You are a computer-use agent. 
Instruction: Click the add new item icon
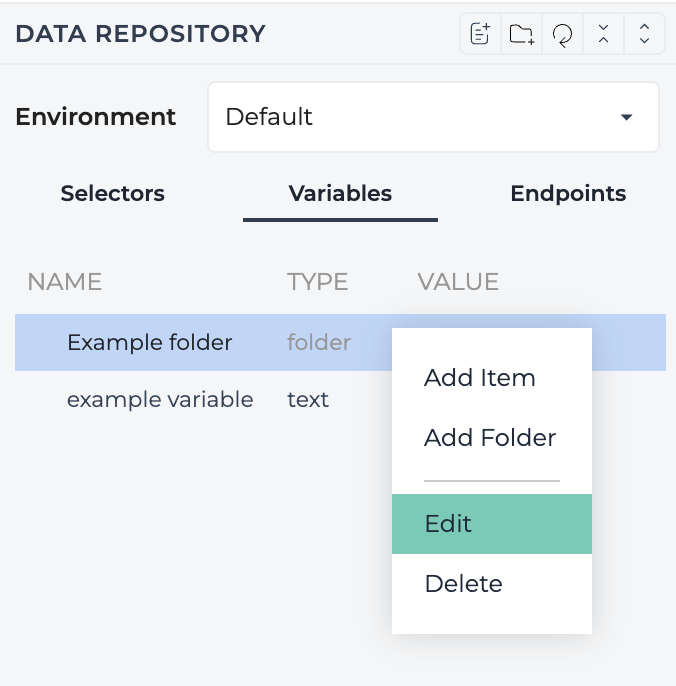click(480, 34)
